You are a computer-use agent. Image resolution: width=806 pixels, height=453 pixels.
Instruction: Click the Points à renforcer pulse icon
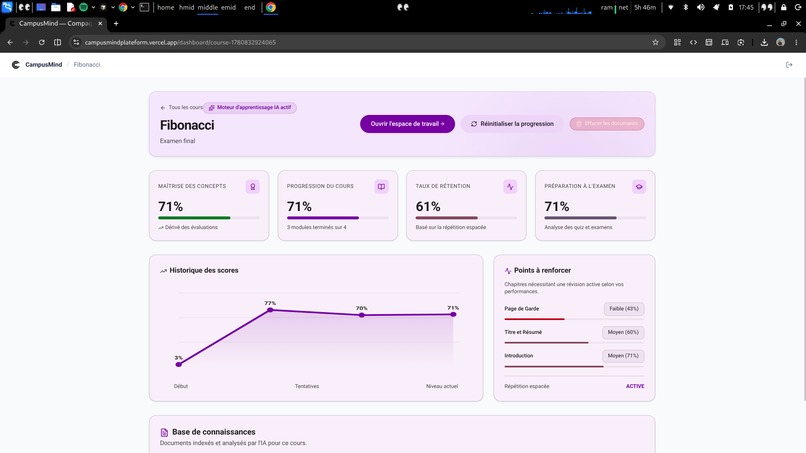tap(508, 270)
